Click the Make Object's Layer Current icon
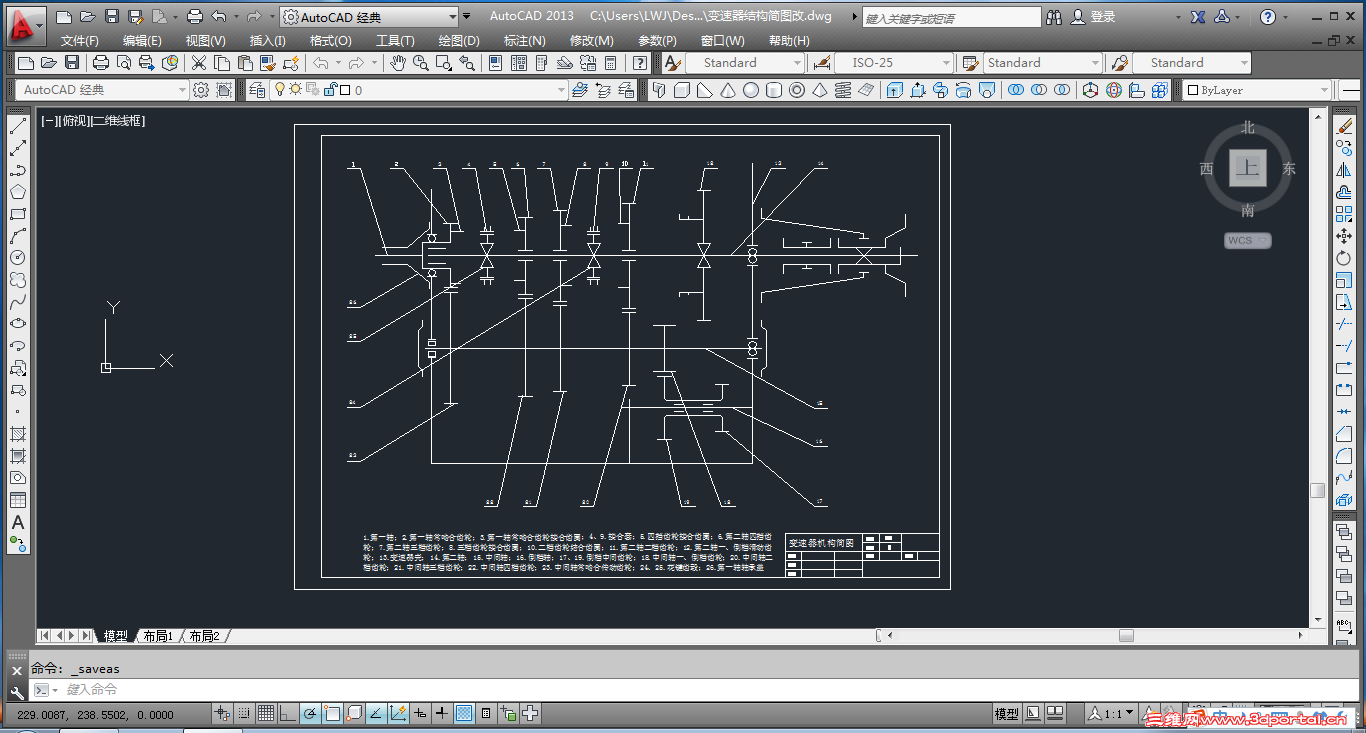 click(x=580, y=90)
